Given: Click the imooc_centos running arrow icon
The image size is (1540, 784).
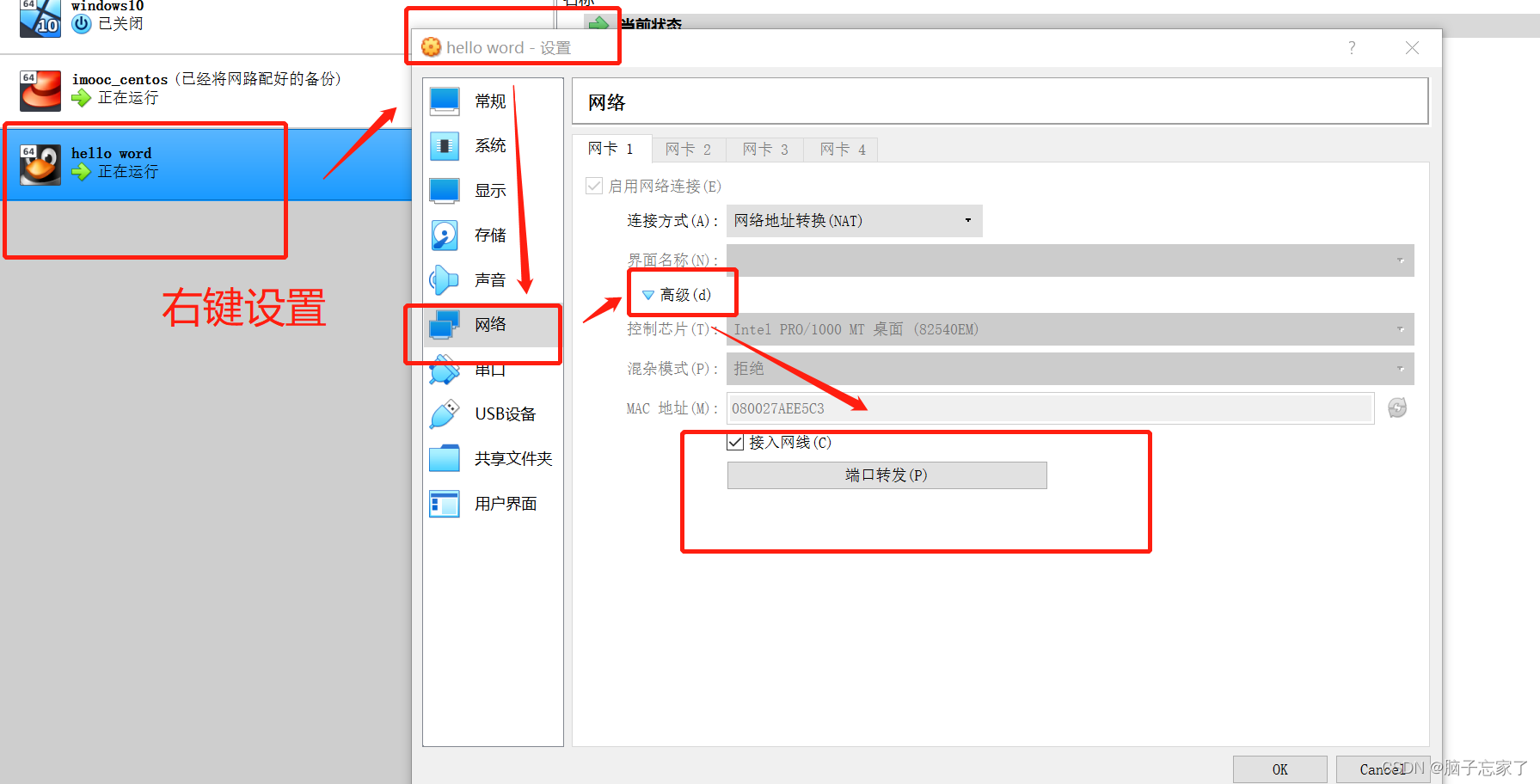Looking at the screenshot, I should pos(82,98).
